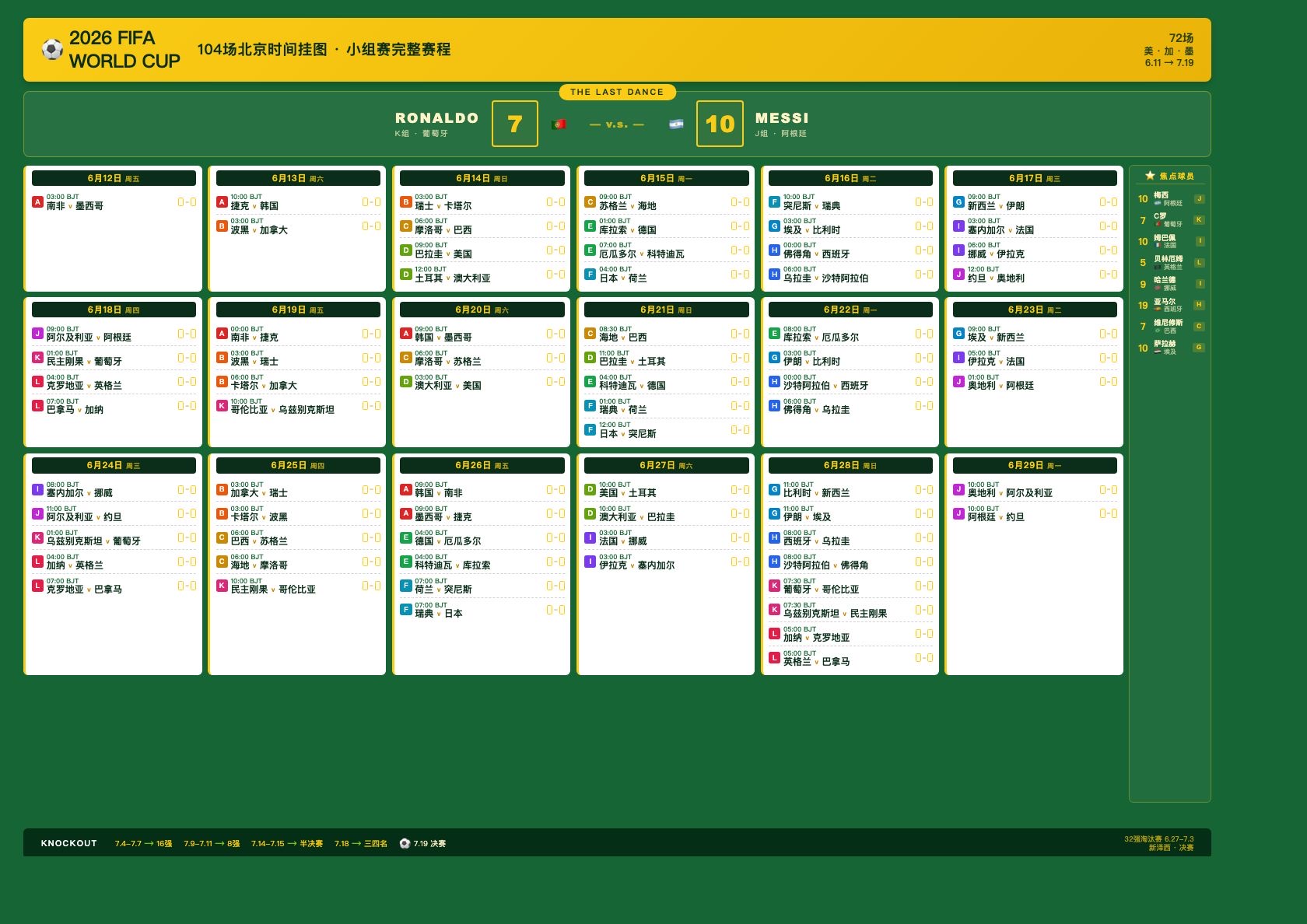Select the 6月26日 周五 date header
The image size is (1307, 924).
(482, 465)
